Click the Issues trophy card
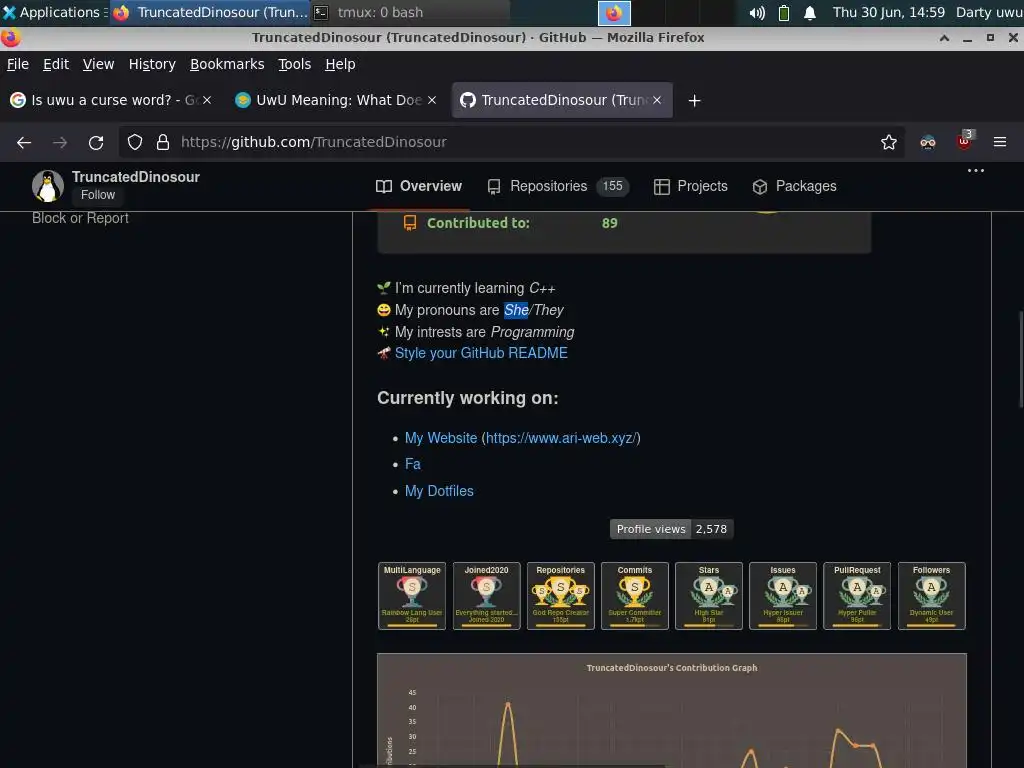 [782, 596]
